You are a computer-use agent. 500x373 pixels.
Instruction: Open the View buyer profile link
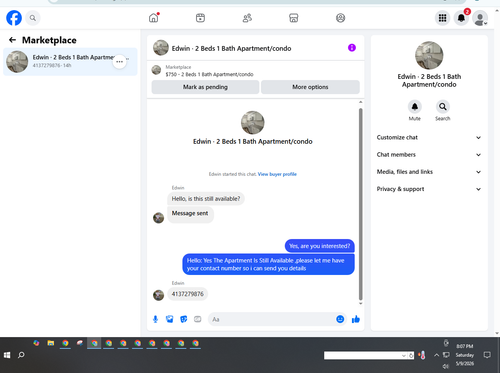pyautogui.click(x=277, y=174)
